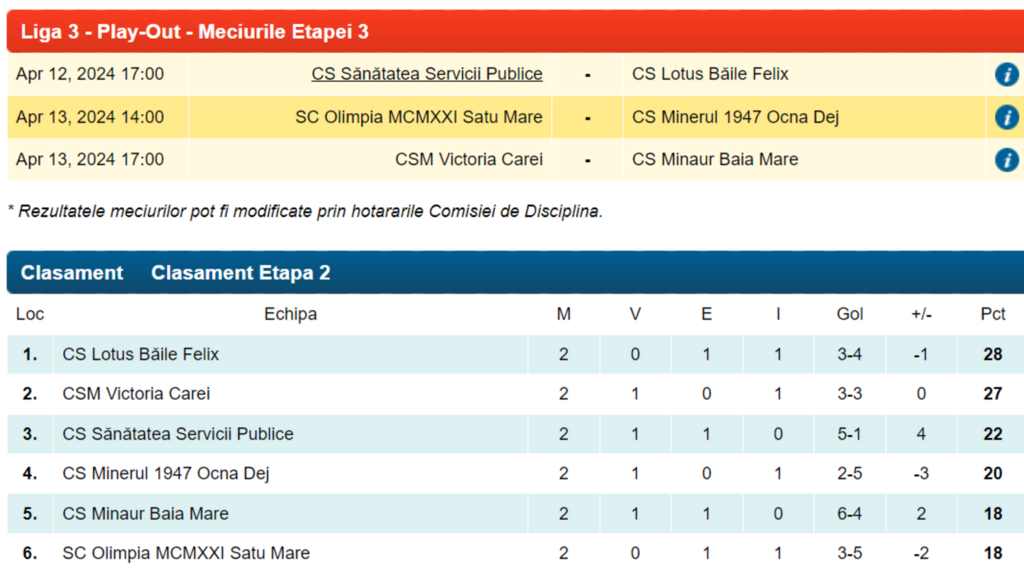Select SC Olimpia MCMXXI Satu Mare standings row

(186, 553)
